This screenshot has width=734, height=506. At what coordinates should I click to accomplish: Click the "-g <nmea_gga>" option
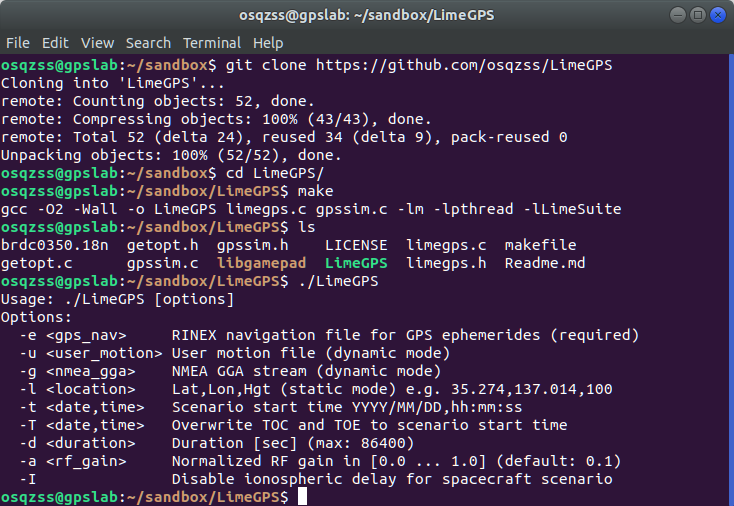tap(77, 372)
